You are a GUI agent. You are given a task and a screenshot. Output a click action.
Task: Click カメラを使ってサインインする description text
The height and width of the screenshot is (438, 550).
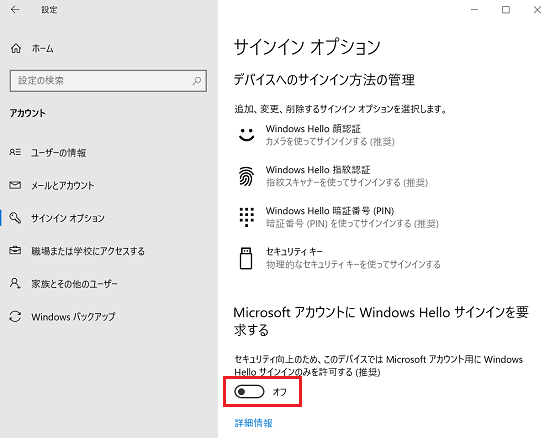point(330,142)
